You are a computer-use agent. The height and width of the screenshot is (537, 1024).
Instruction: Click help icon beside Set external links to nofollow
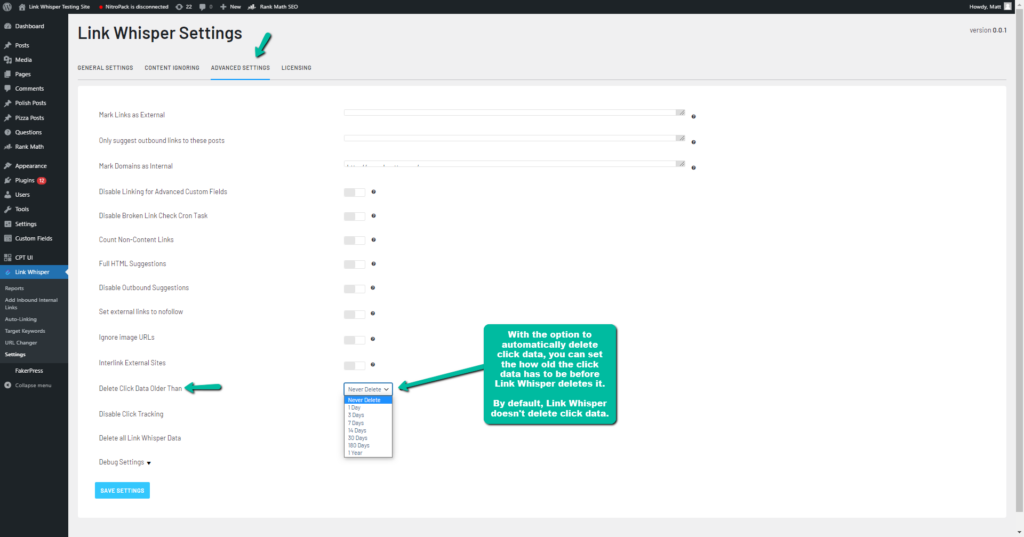point(373,314)
